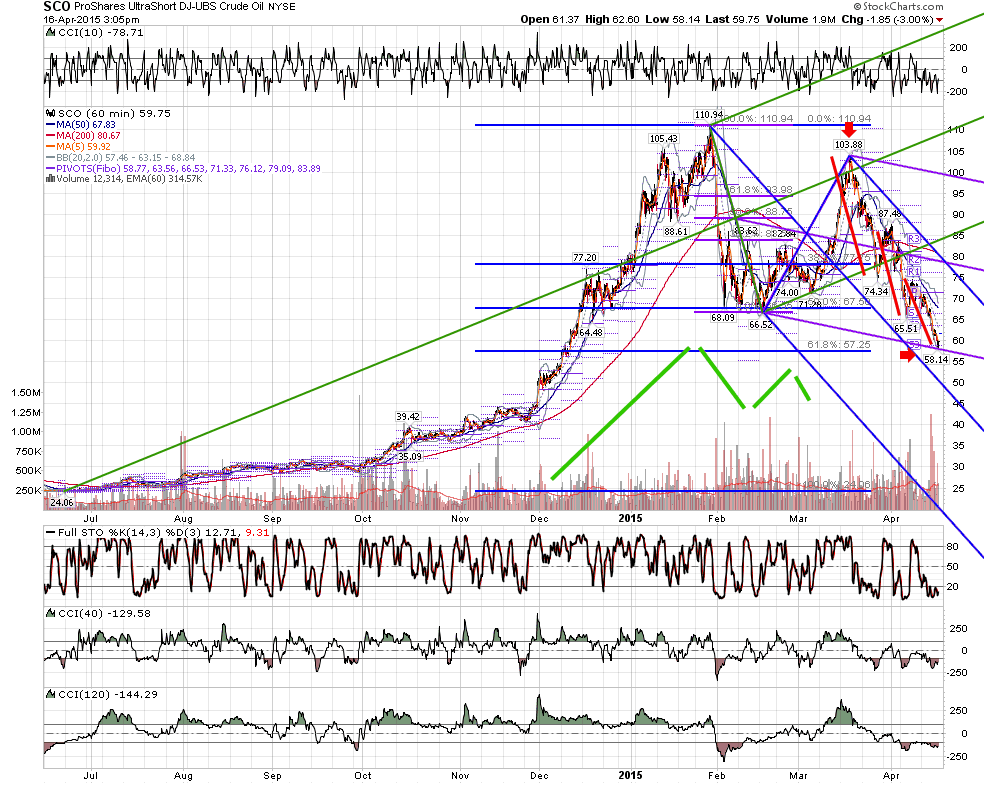This screenshot has height=788, width=987.
Task: Click the MA(200) 80.67 legend entry
Action: pyautogui.click(x=88, y=136)
